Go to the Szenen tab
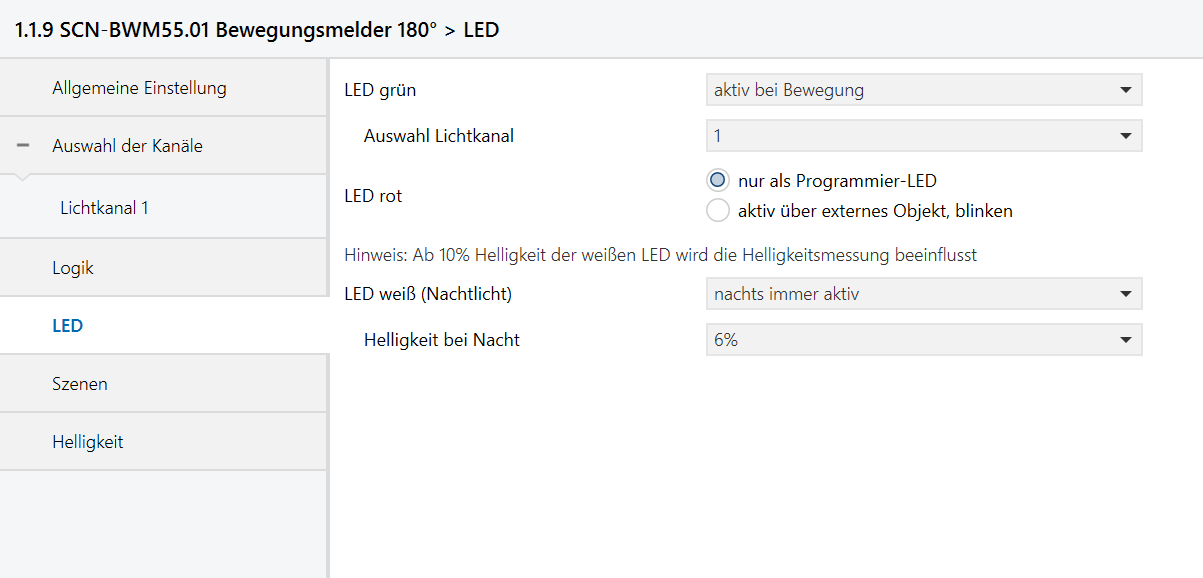Viewport: 1203px width, 578px height. click(80, 384)
